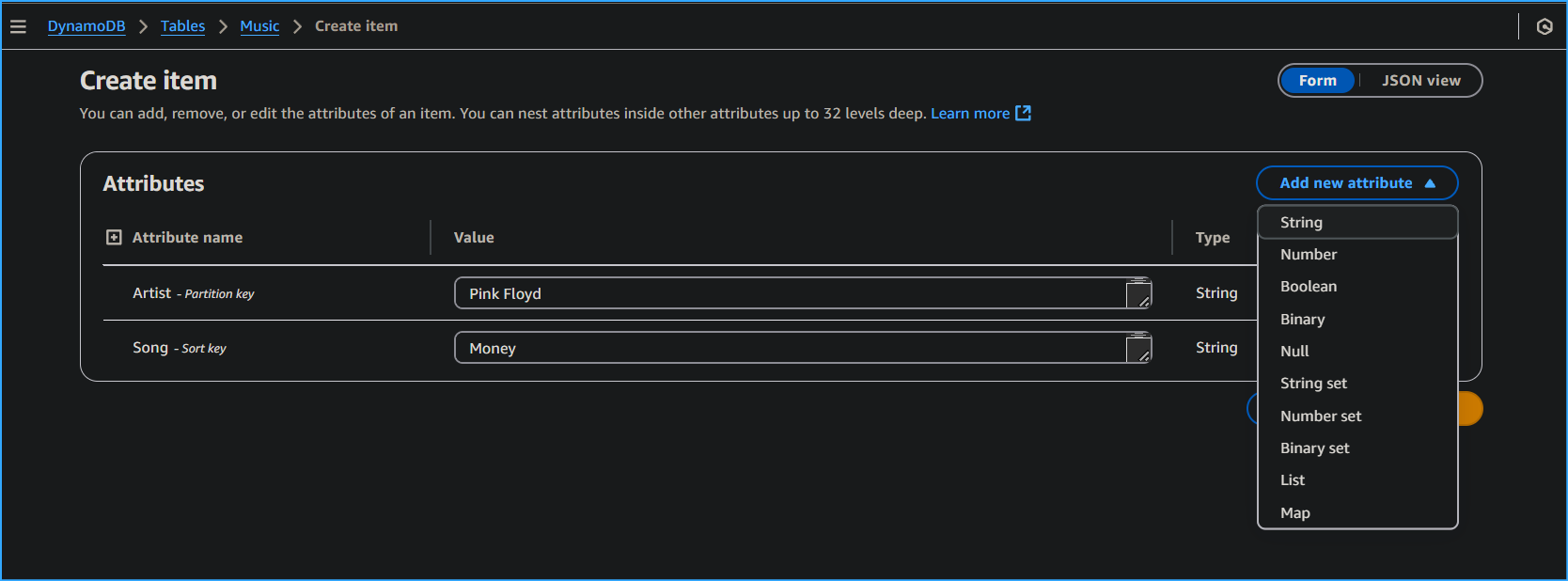Choose Null from attribute type menu

[1357, 352]
